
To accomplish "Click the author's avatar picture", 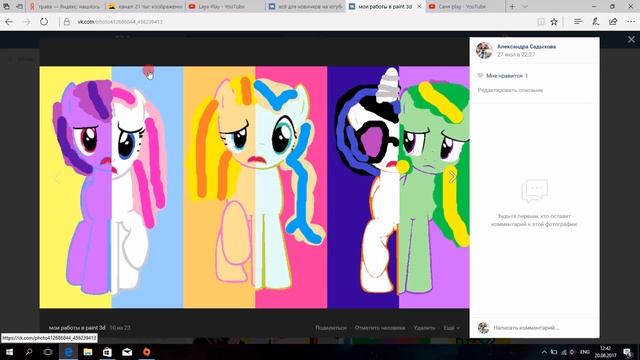I will [x=484, y=51].
